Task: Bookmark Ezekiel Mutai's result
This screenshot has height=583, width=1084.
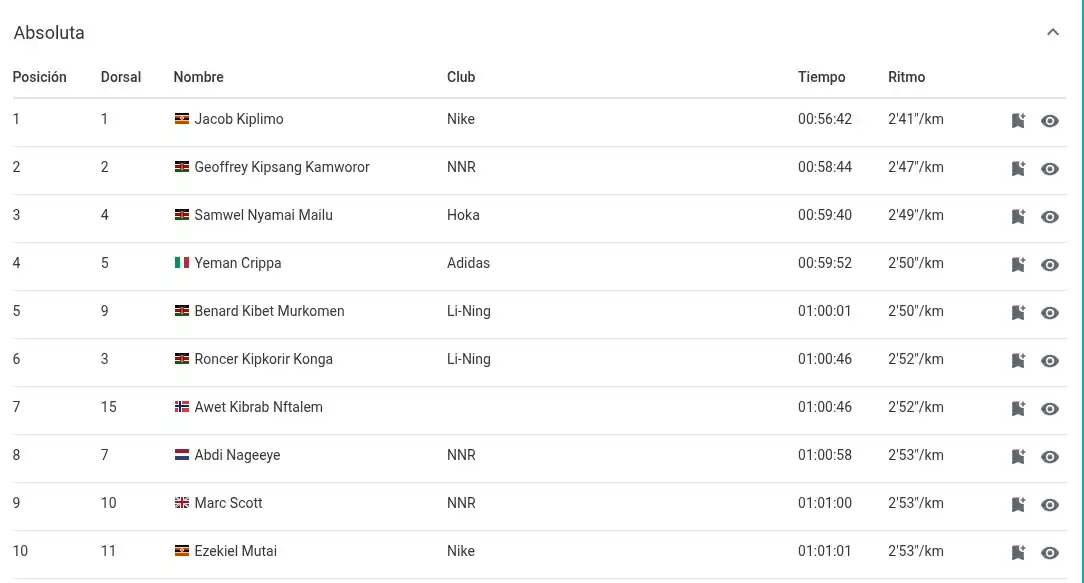Action: click(x=1018, y=553)
